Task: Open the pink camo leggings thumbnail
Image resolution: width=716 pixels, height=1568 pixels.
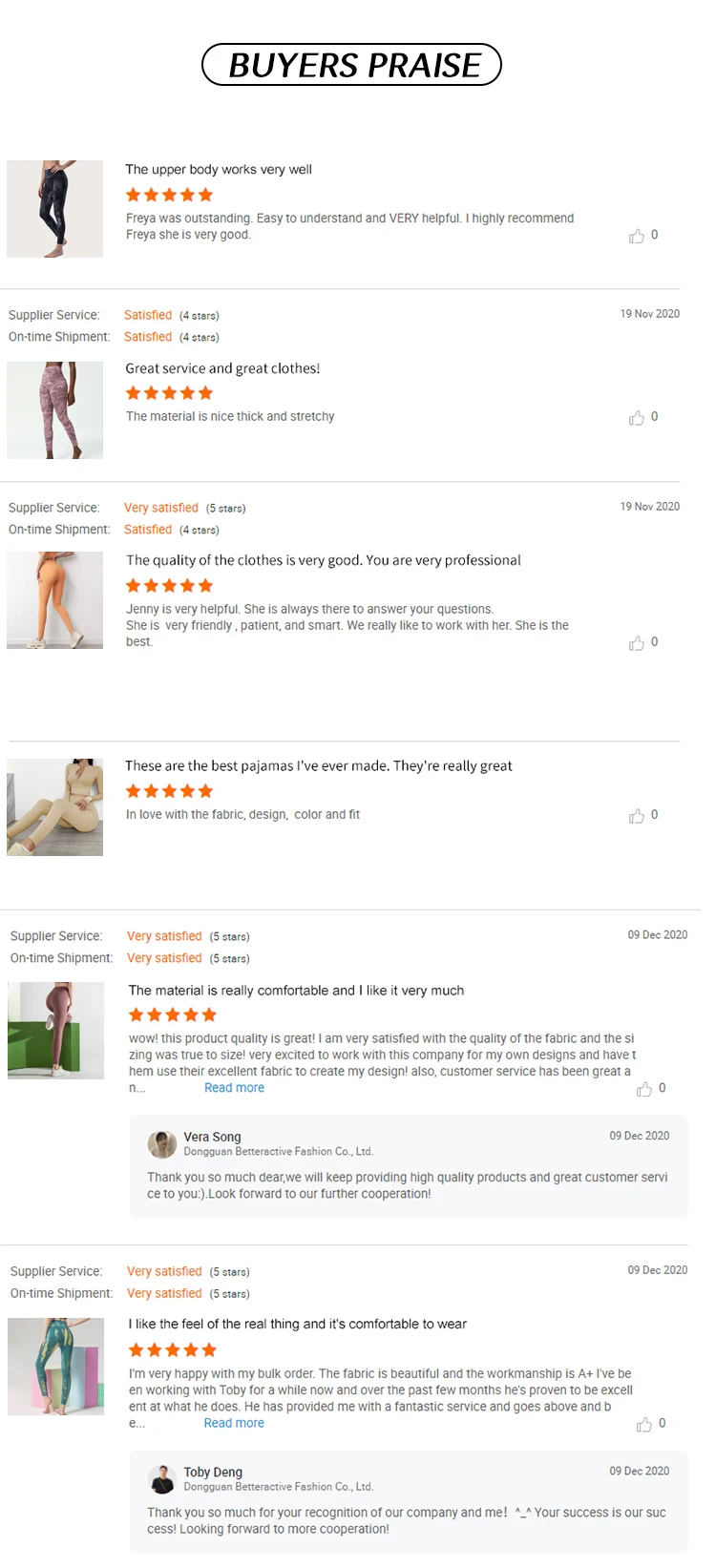Action: [x=54, y=410]
